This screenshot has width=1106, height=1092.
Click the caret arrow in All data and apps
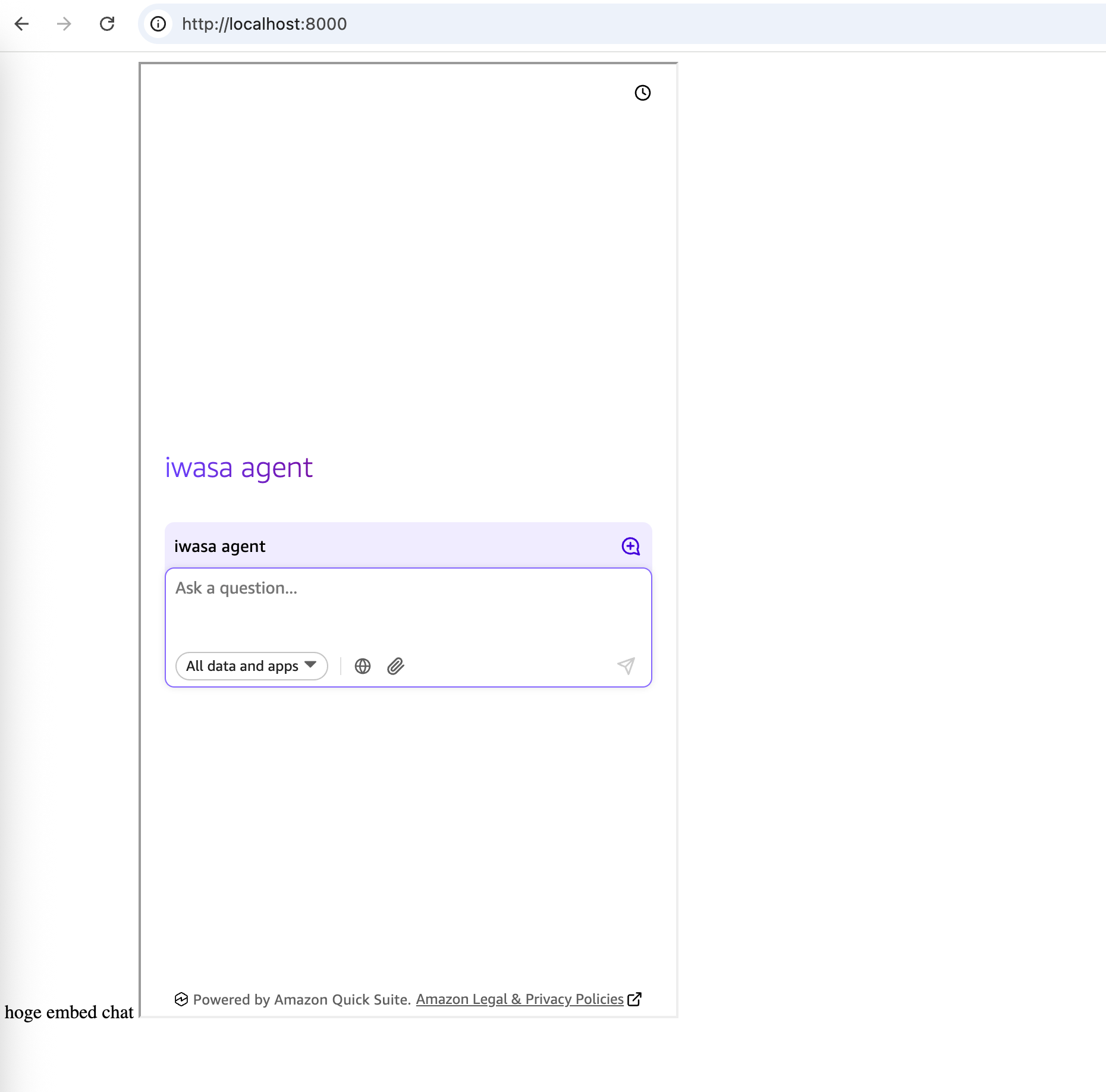[310, 665]
